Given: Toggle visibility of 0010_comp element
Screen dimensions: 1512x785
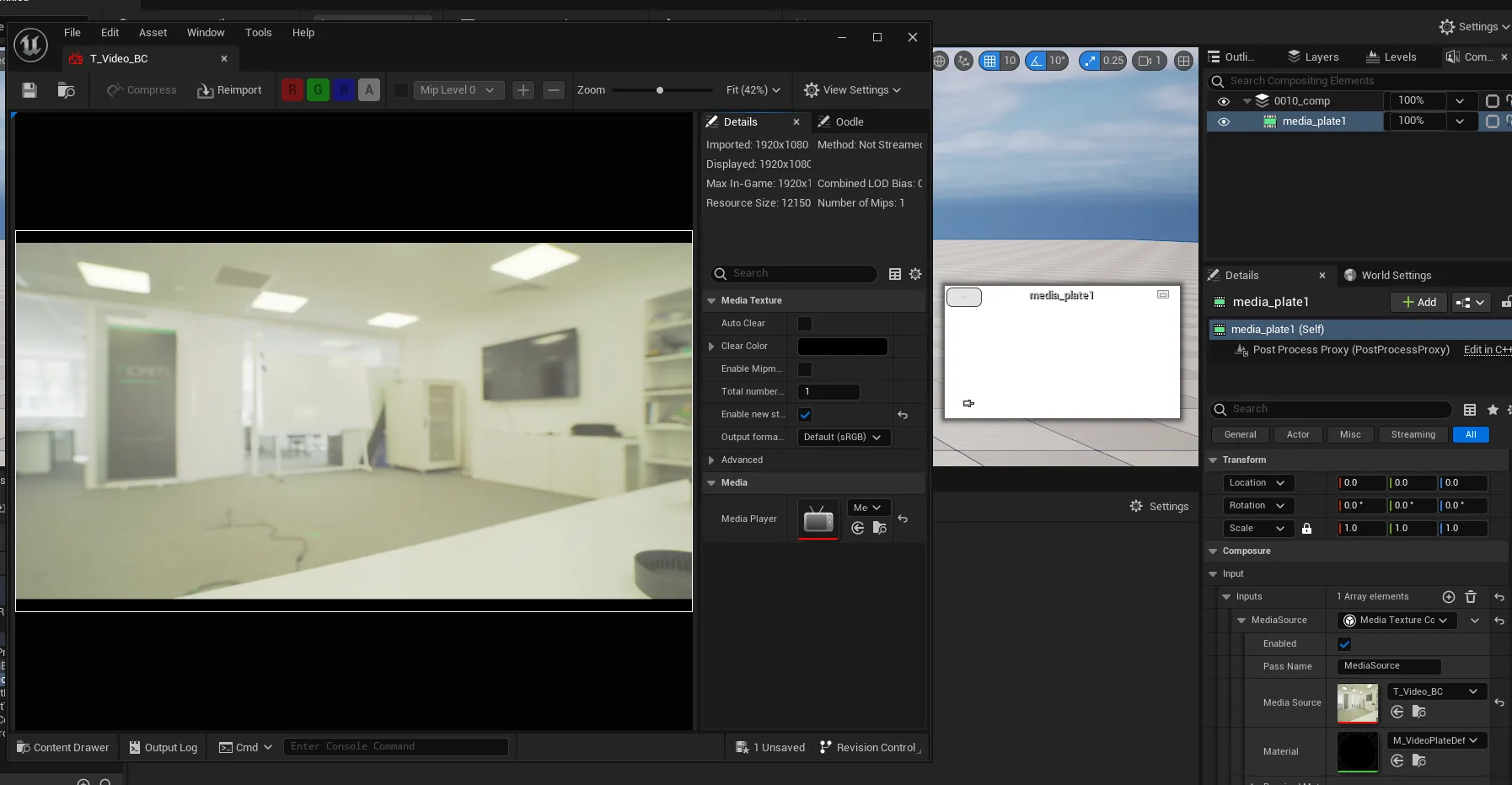Looking at the screenshot, I should tap(1224, 101).
